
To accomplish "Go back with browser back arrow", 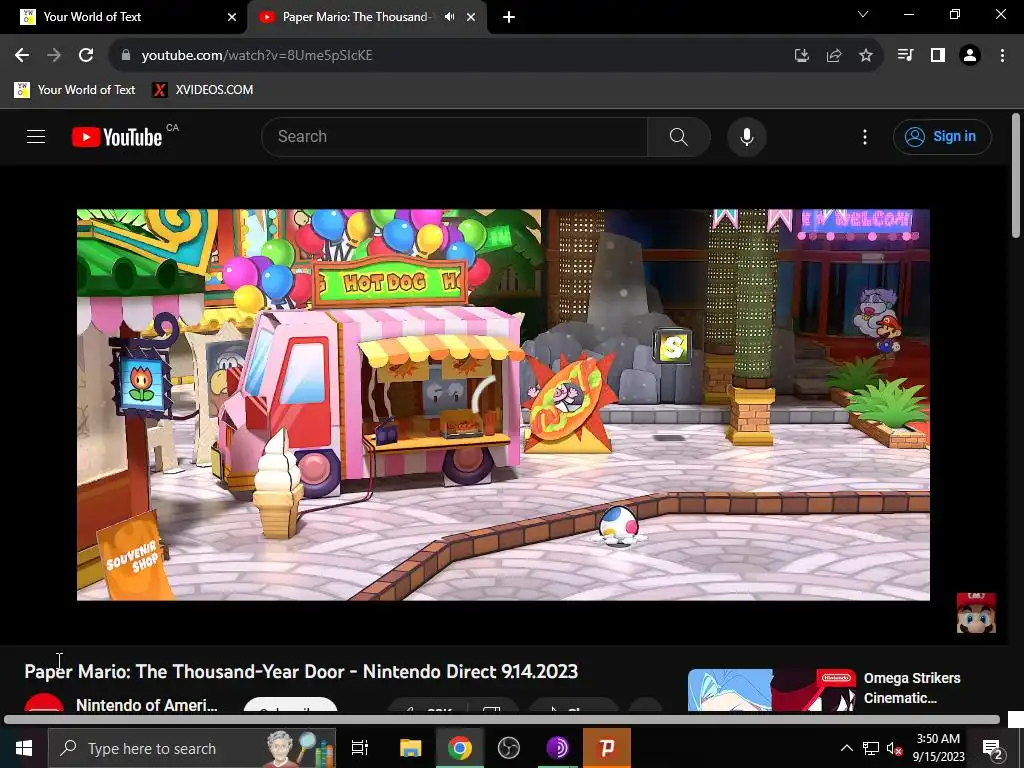I will [x=22, y=55].
